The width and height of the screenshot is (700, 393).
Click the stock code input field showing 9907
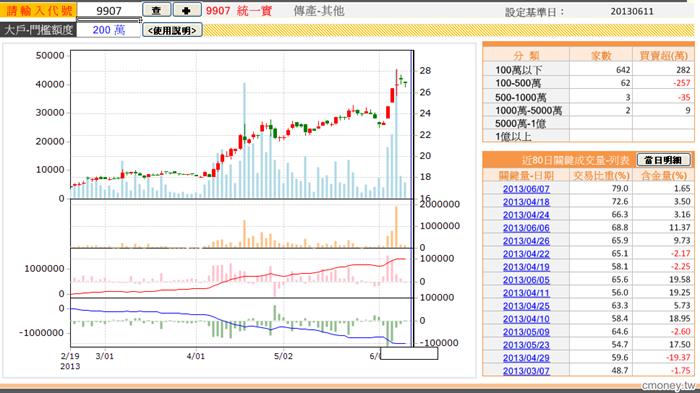pos(109,10)
